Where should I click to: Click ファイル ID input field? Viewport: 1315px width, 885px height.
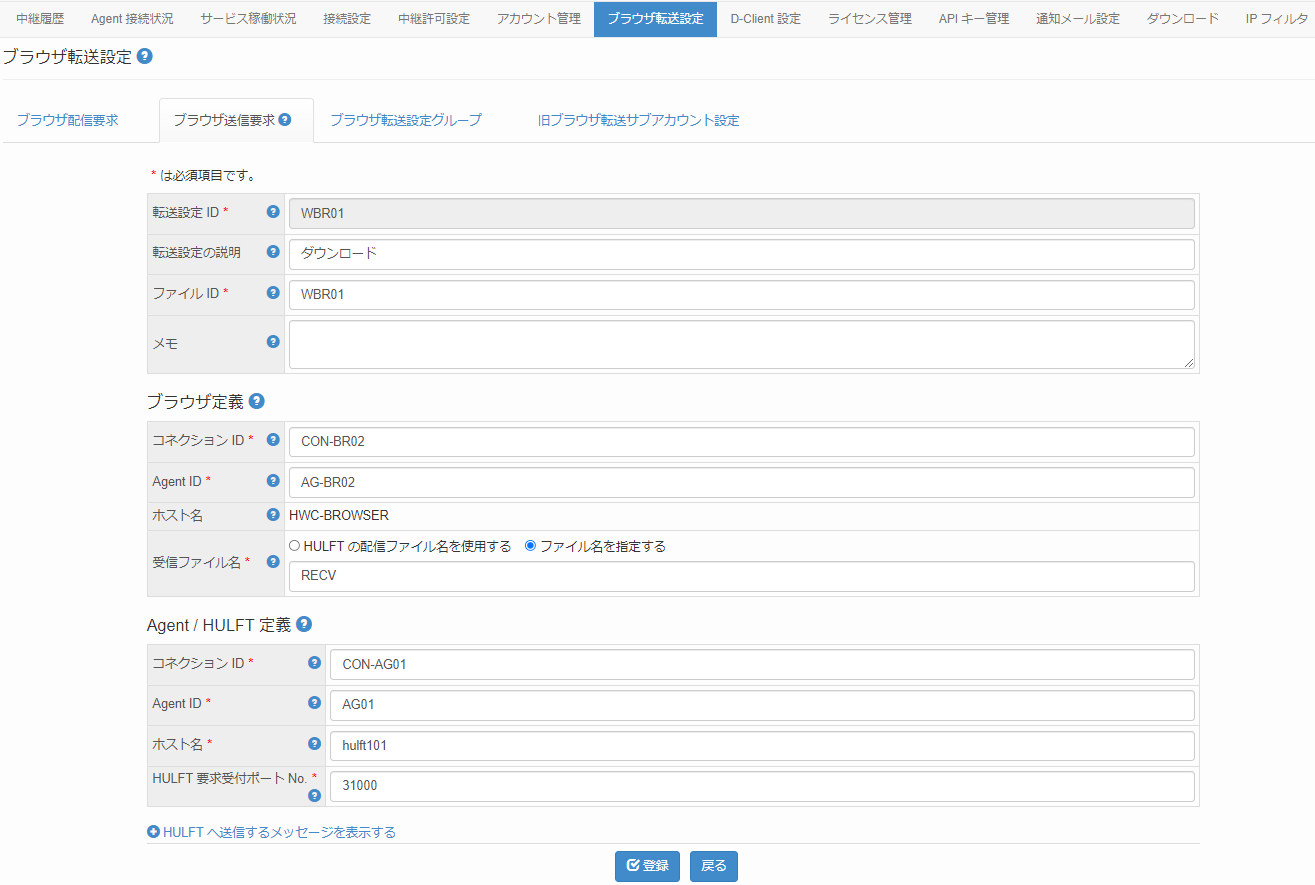point(742,295)
